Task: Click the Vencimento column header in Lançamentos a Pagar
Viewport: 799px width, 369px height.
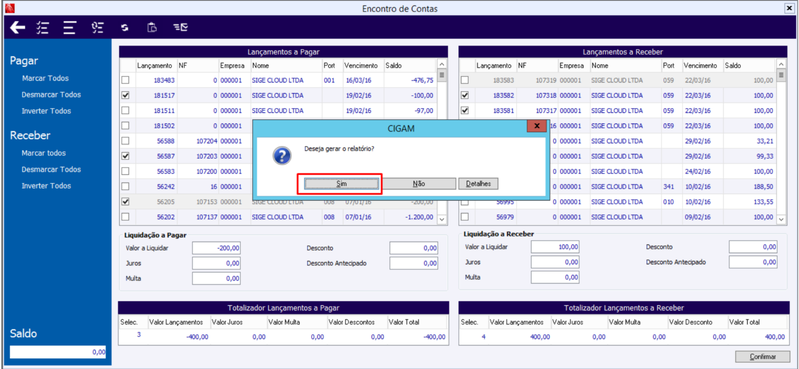Action: 363,66
